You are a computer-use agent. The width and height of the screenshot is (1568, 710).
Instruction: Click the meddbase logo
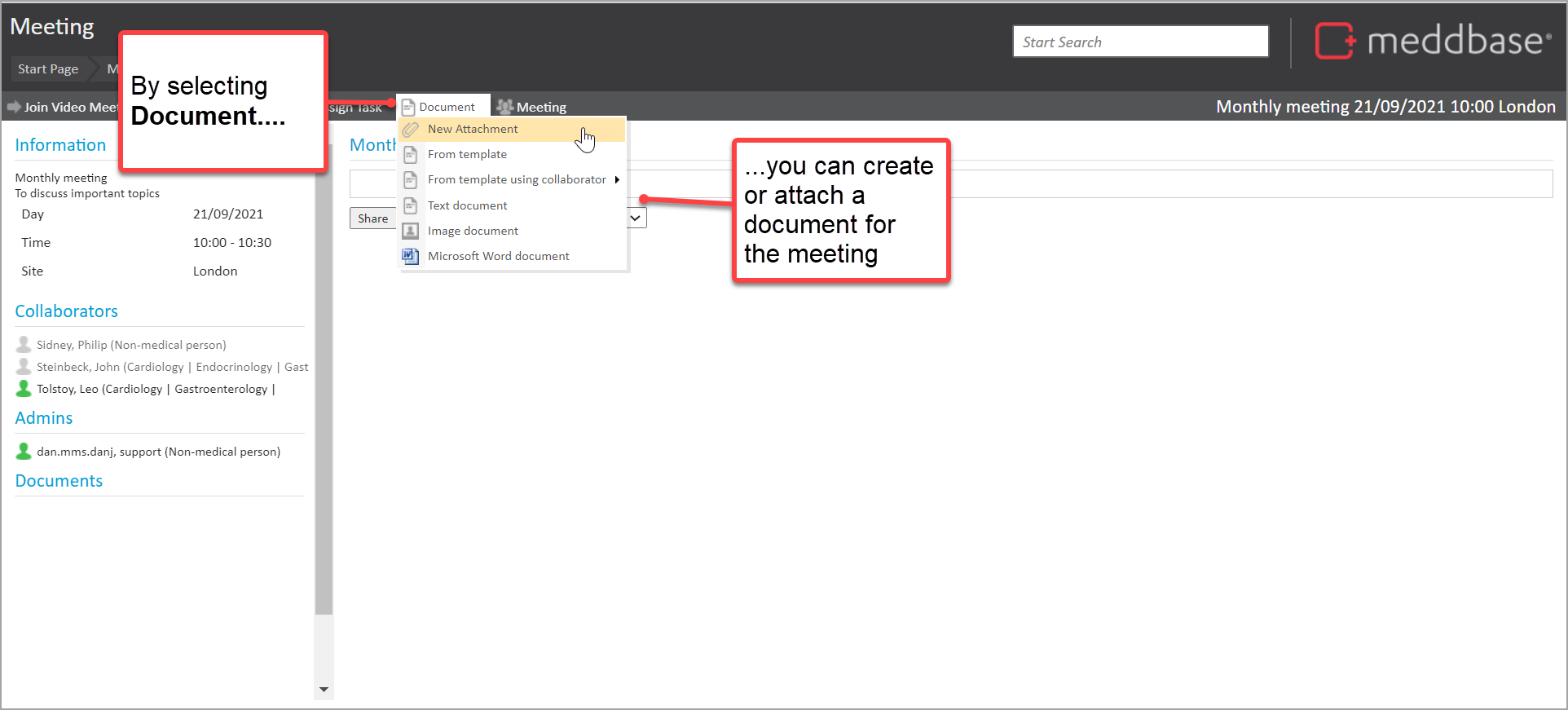point(1433,41)
